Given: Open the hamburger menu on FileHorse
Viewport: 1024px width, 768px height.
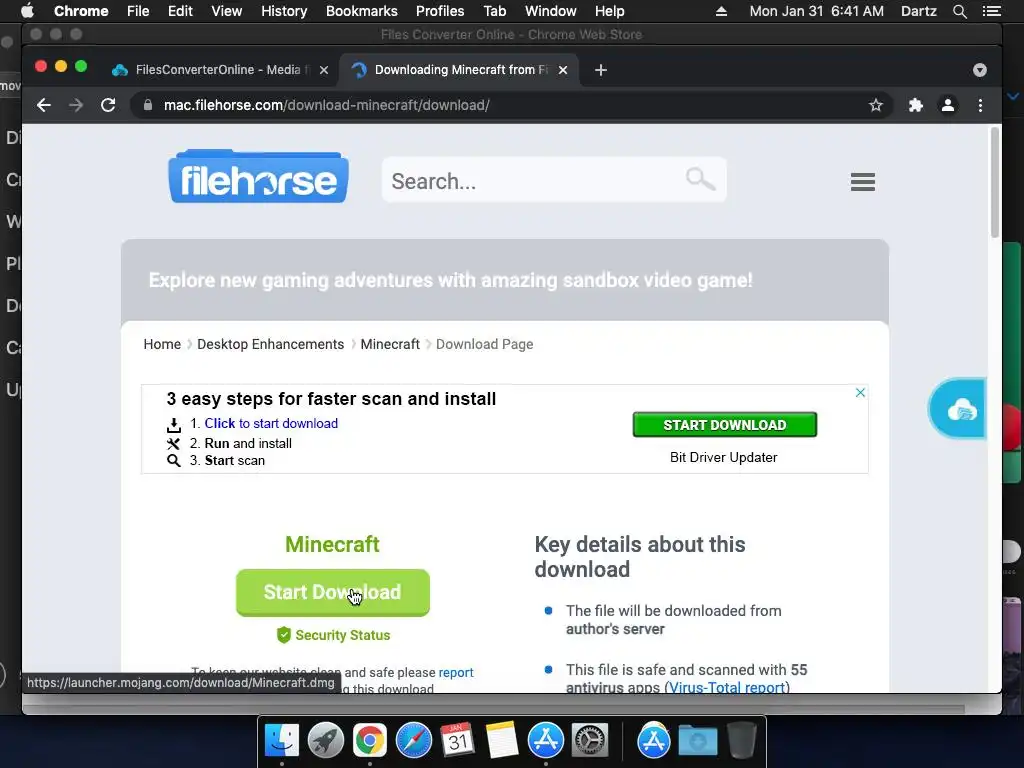Looking at the screenshot, I should [863, 182].
